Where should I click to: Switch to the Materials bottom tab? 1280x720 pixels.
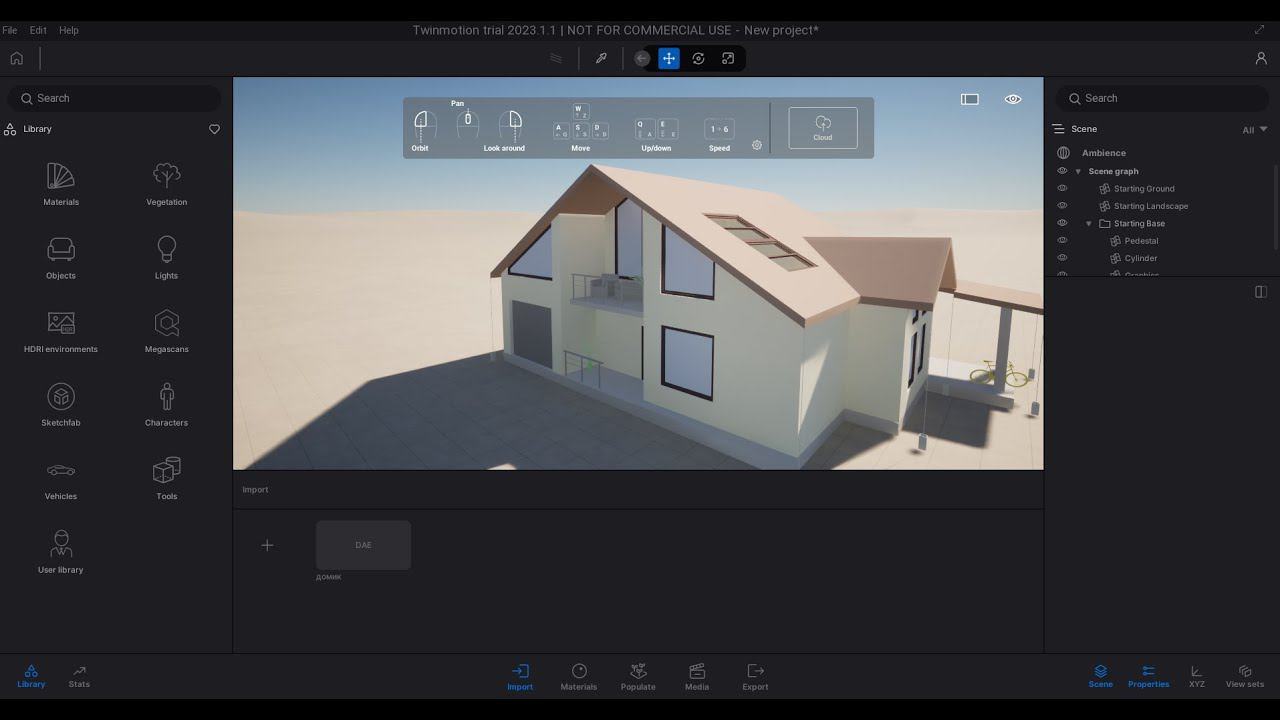(579, 677)
